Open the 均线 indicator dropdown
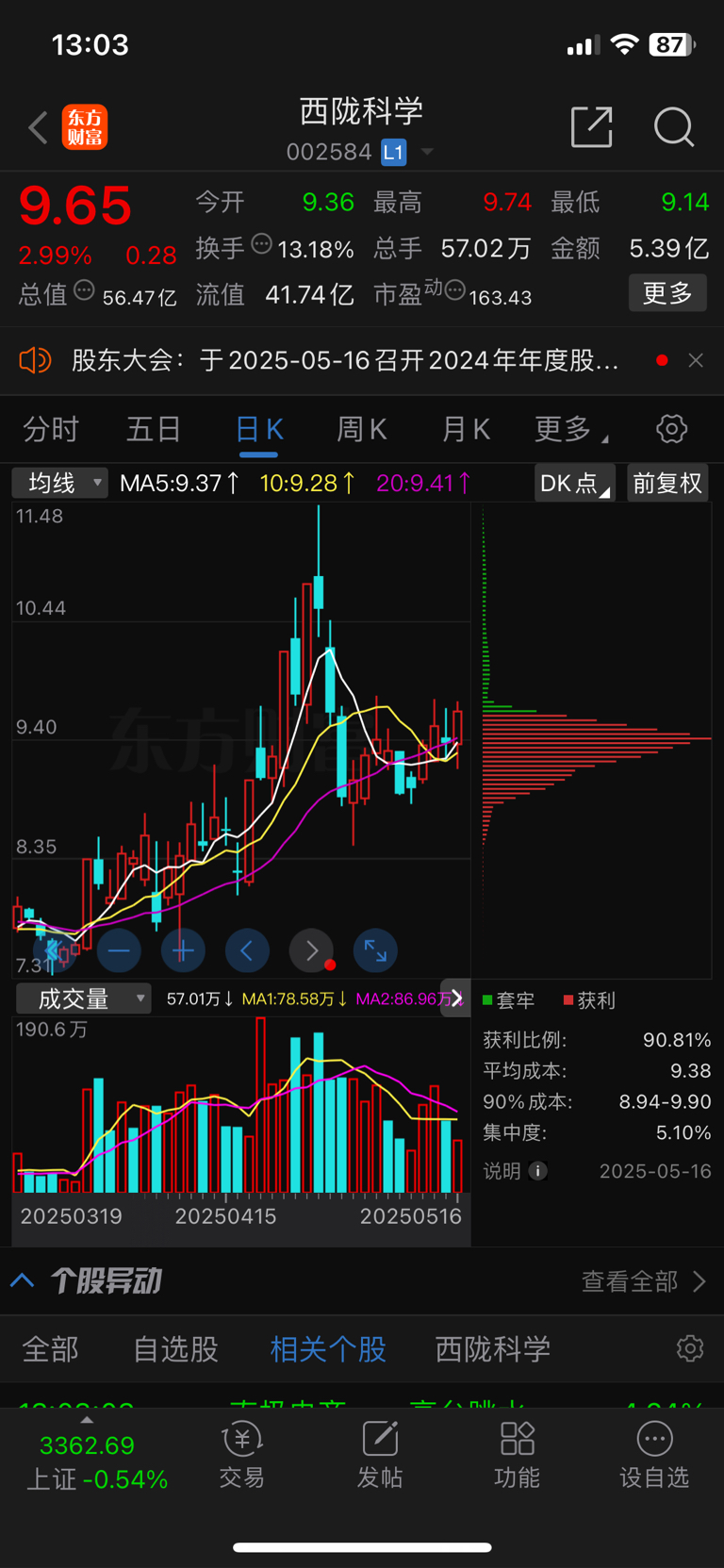This screenshot has height=1568, width=724. click(60, 484)
